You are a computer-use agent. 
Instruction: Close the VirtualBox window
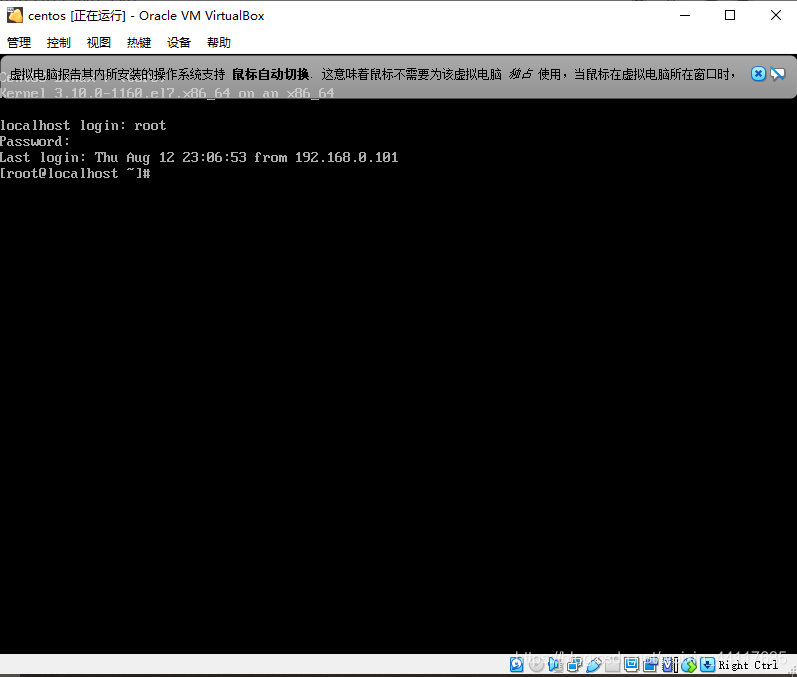pyautogui.click(x=776, y=15)
